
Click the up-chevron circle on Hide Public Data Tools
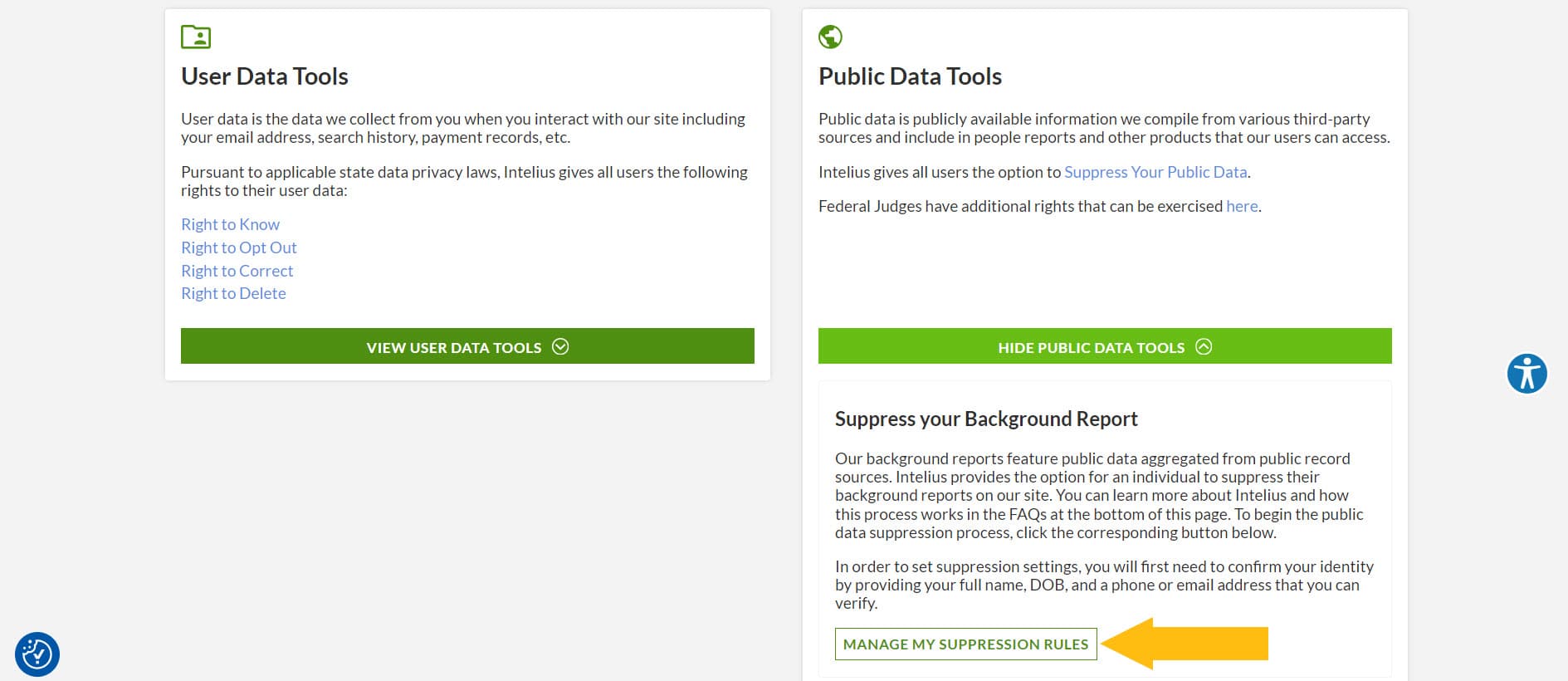1204,346
